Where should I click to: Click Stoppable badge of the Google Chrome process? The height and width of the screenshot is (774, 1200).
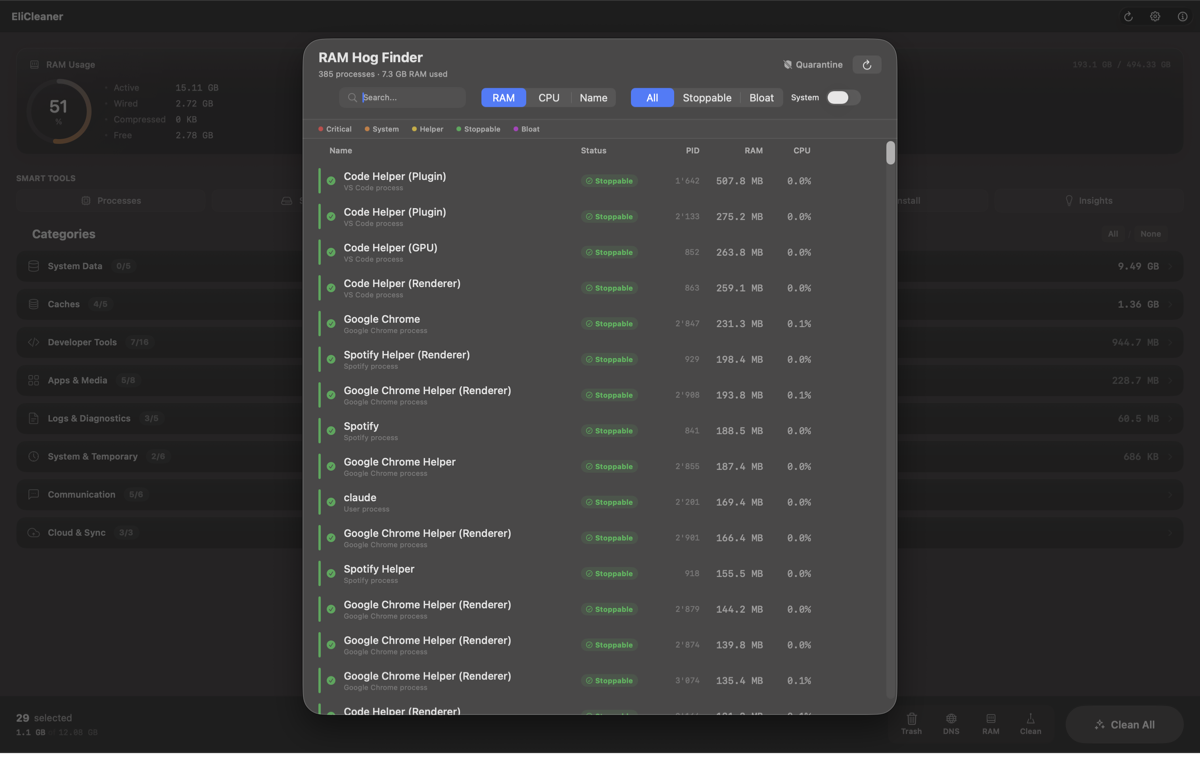point(609,324)
